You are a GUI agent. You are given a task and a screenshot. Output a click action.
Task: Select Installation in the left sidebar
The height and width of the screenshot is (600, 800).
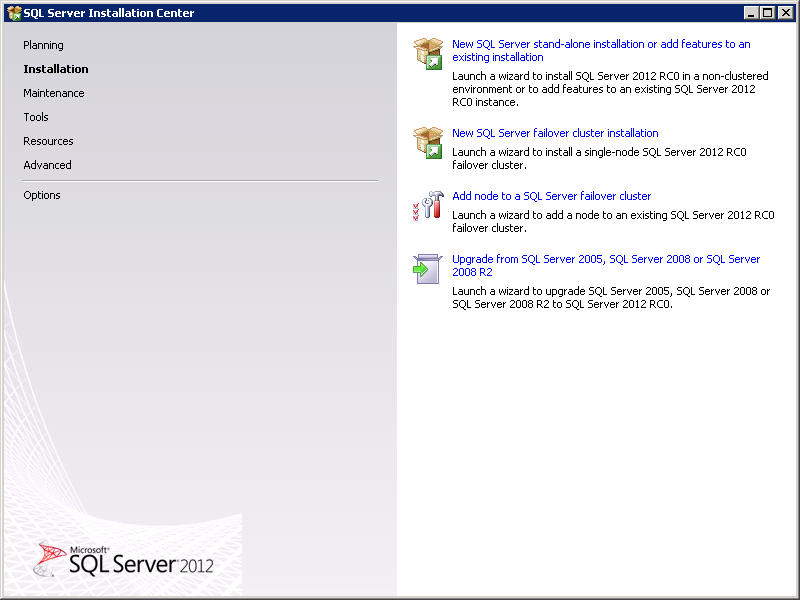pyautogui.click(x=56, y=69)
